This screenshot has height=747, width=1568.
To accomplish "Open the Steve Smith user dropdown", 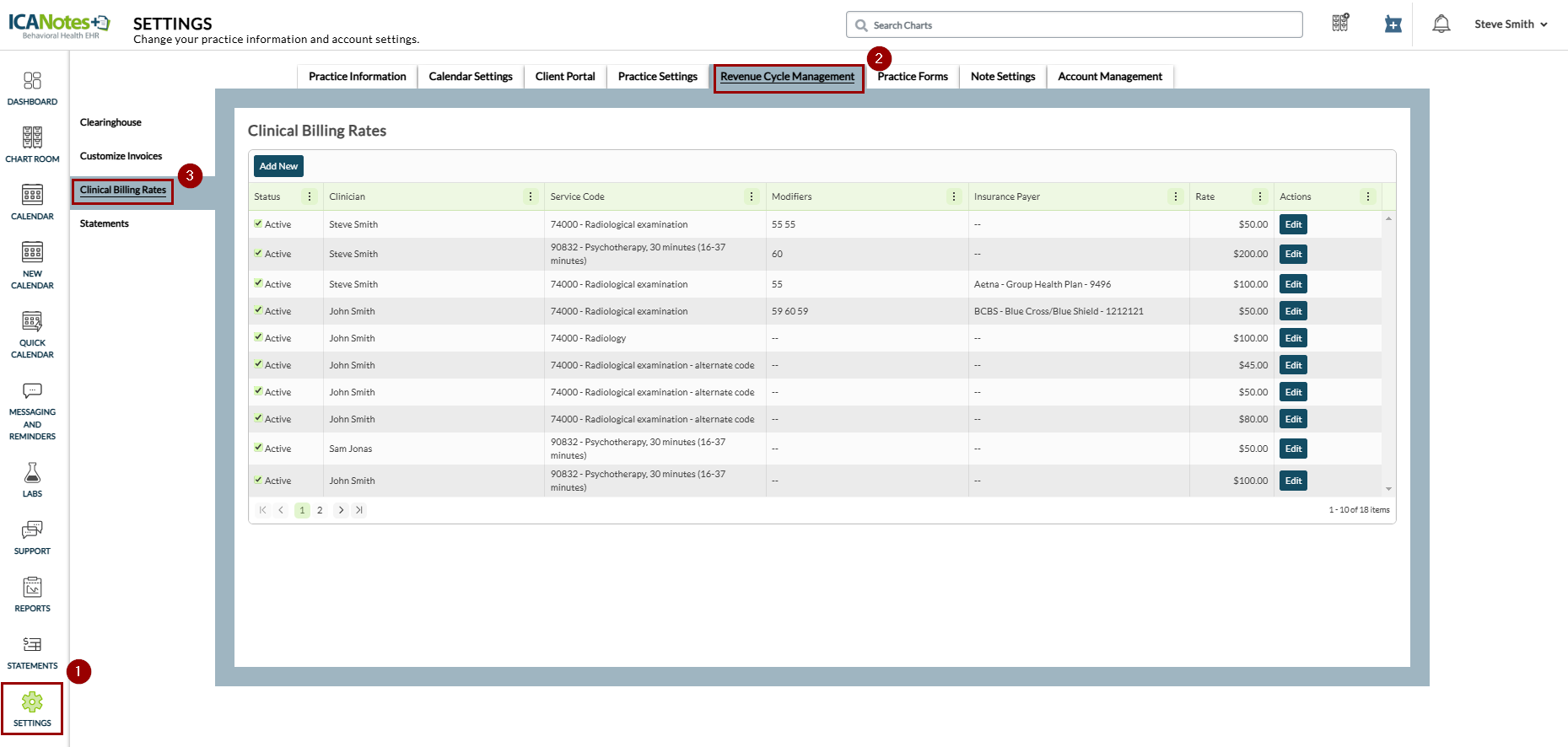I will coord(1510,24).
